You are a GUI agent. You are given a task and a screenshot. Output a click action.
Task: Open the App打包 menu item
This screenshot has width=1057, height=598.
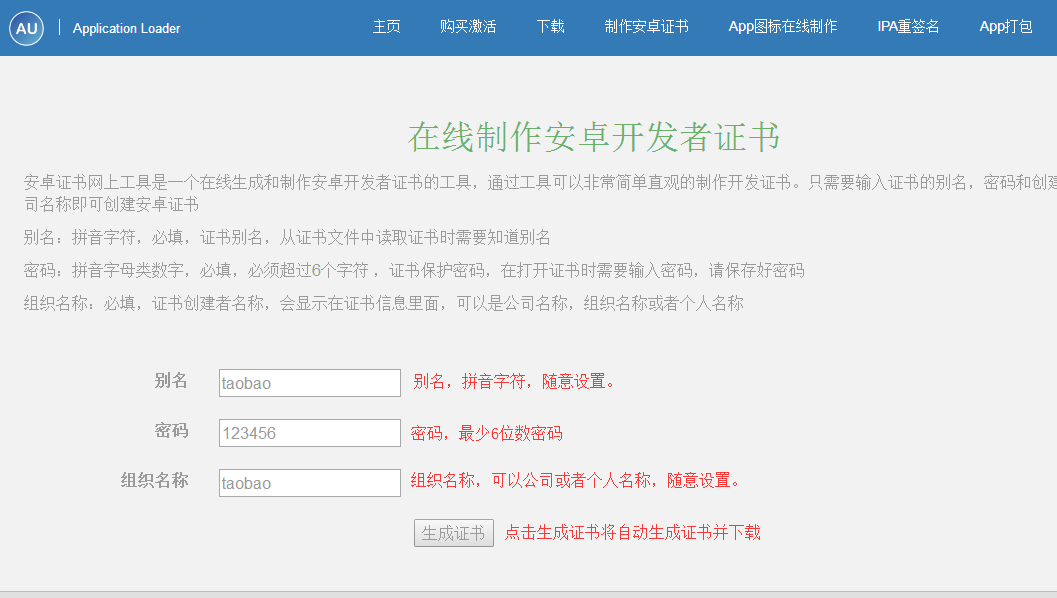point(1006,27)
